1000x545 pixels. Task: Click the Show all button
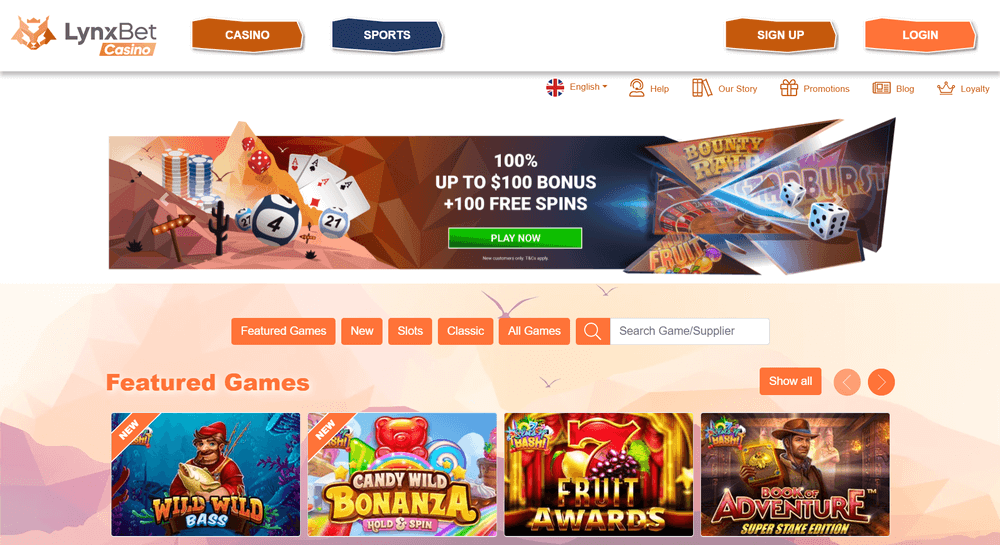(790, 381)
